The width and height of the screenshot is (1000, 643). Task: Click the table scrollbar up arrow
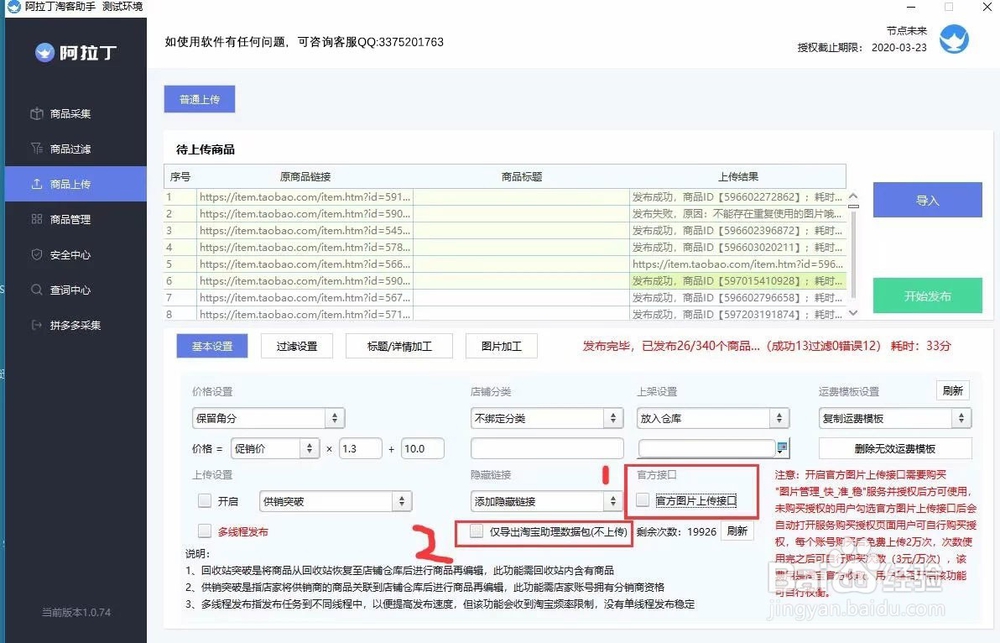(853, 196)
